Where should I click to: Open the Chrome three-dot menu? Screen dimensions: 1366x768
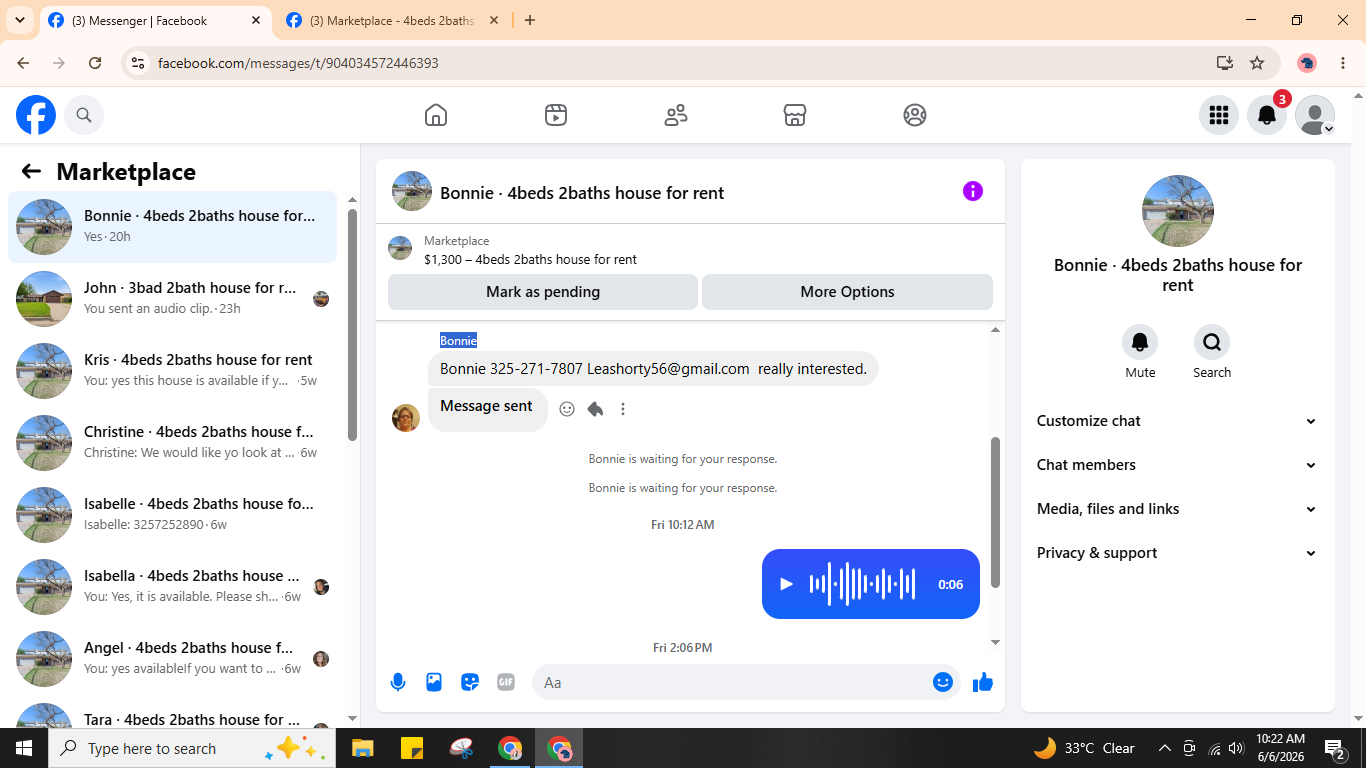[1343, 63]
